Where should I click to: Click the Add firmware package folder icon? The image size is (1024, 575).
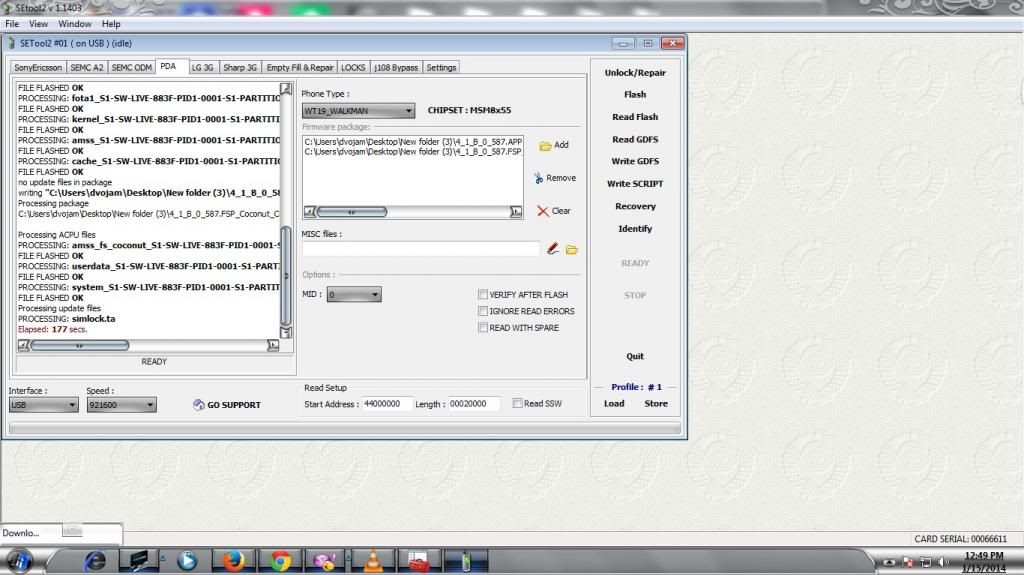(x=545, y=146)
